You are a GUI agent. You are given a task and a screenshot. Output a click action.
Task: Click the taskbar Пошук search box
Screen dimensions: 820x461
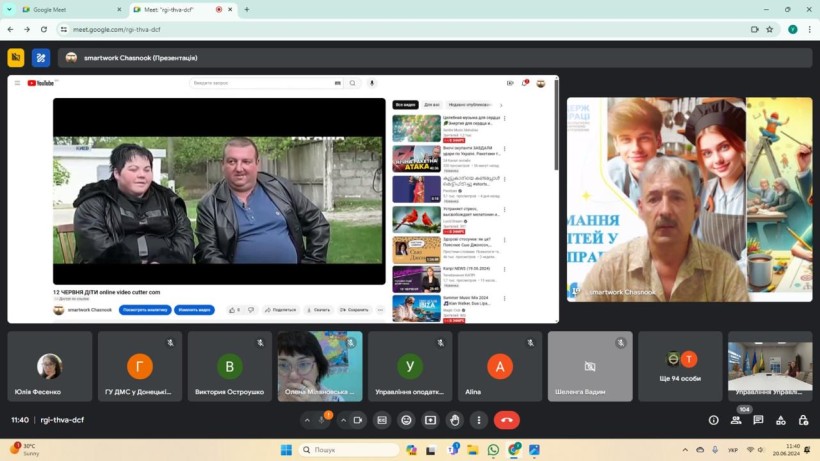coord(349,450)
